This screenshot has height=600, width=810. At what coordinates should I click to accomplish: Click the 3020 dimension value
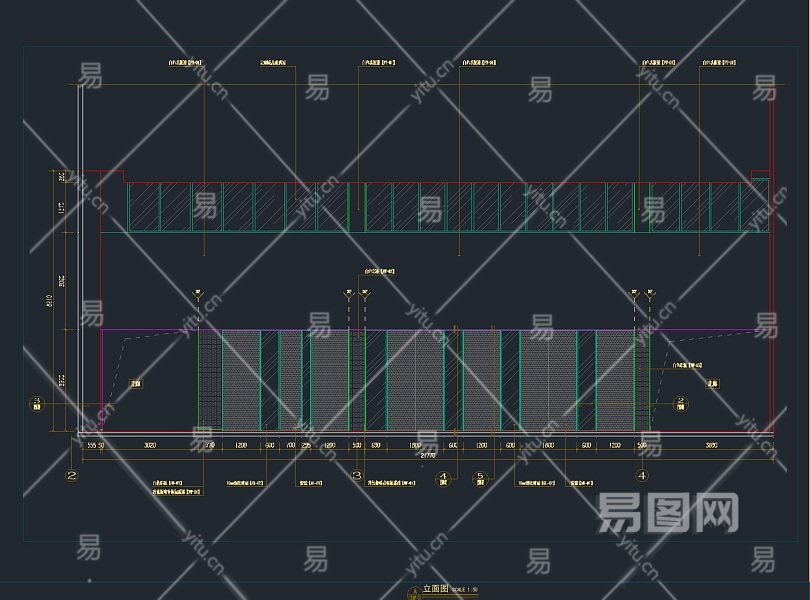click(x=150, y=445)
